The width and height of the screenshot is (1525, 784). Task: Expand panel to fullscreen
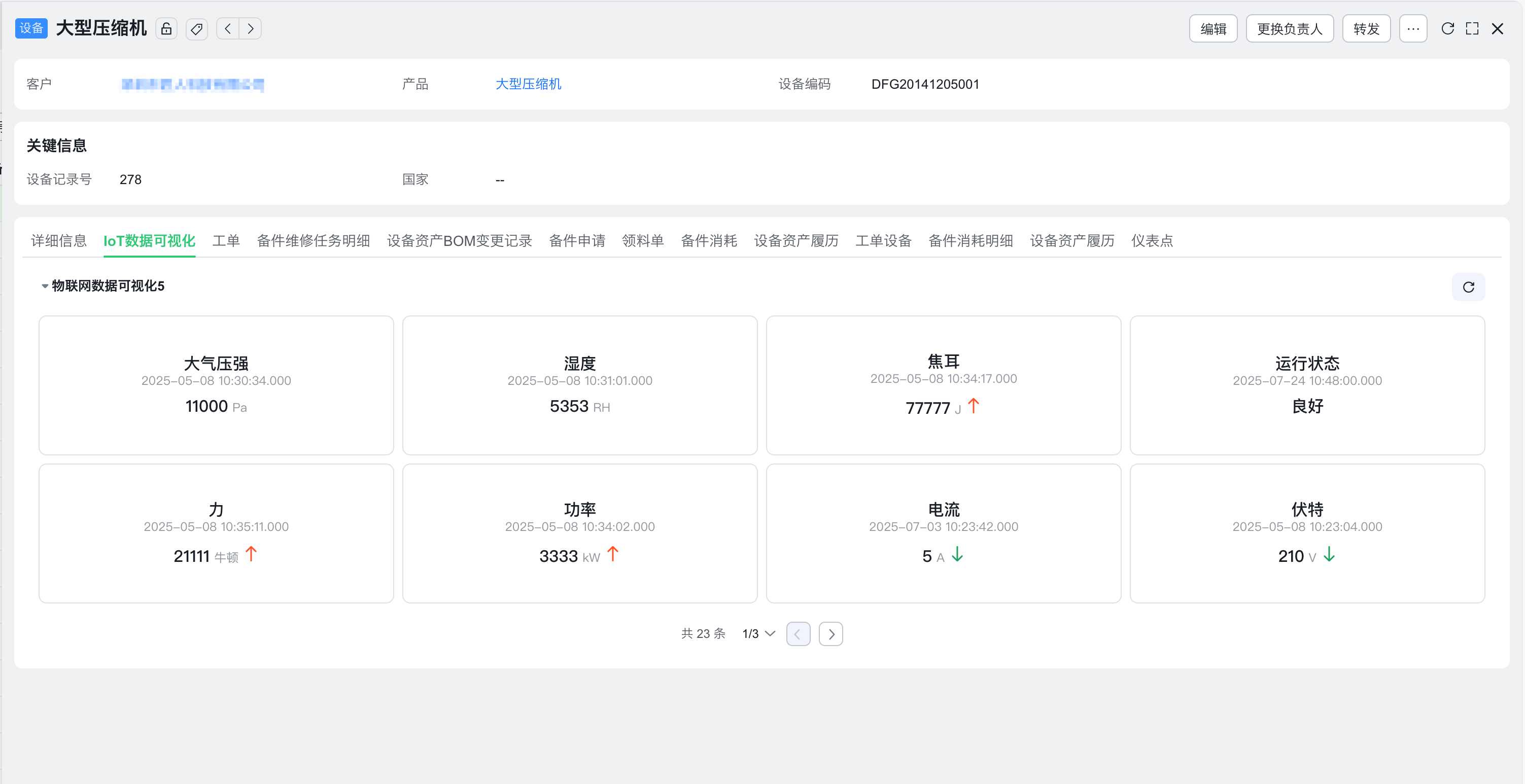1472,28
